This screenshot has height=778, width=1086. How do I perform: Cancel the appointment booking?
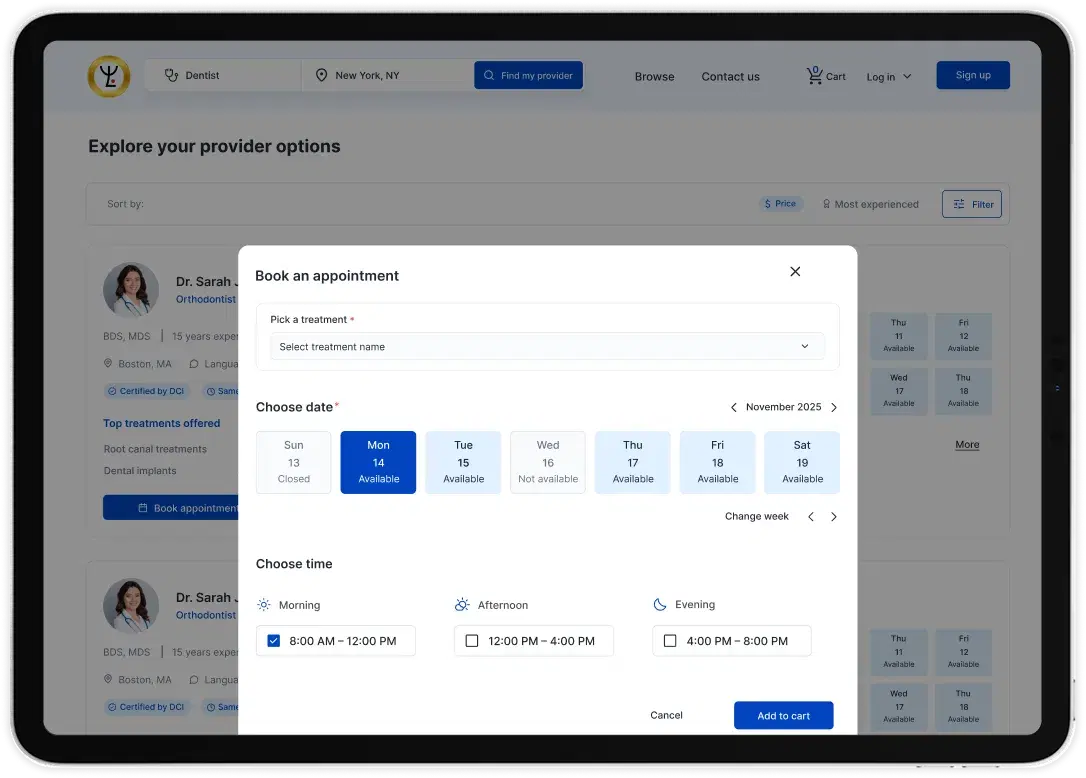tap(666, 715)
